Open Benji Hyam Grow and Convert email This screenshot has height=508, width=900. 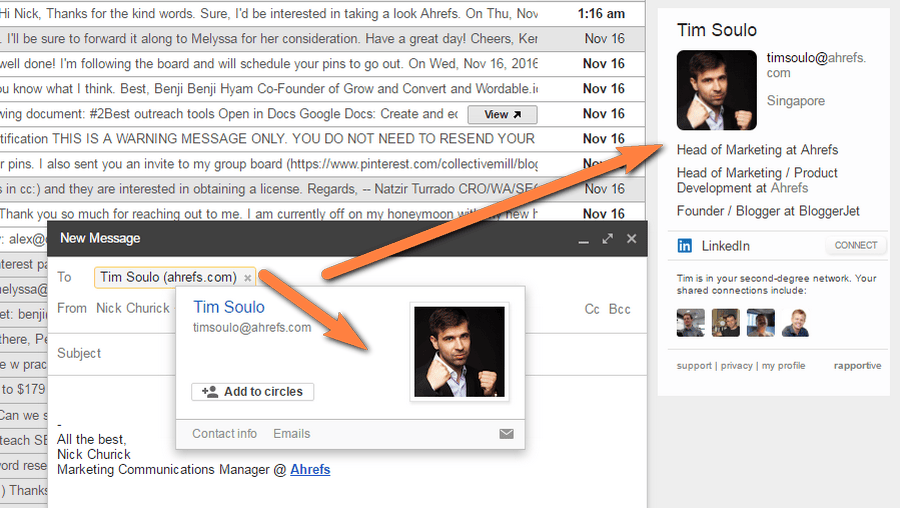[321, 89]
